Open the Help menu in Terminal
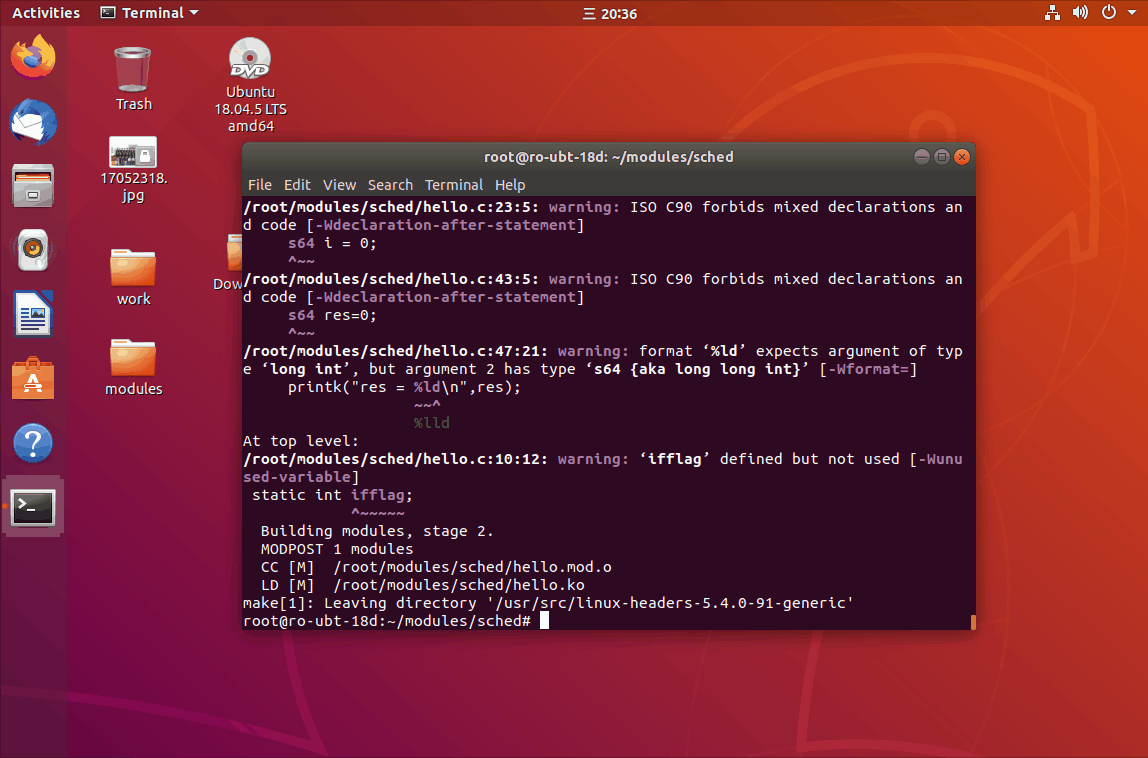 pos(510,185)
